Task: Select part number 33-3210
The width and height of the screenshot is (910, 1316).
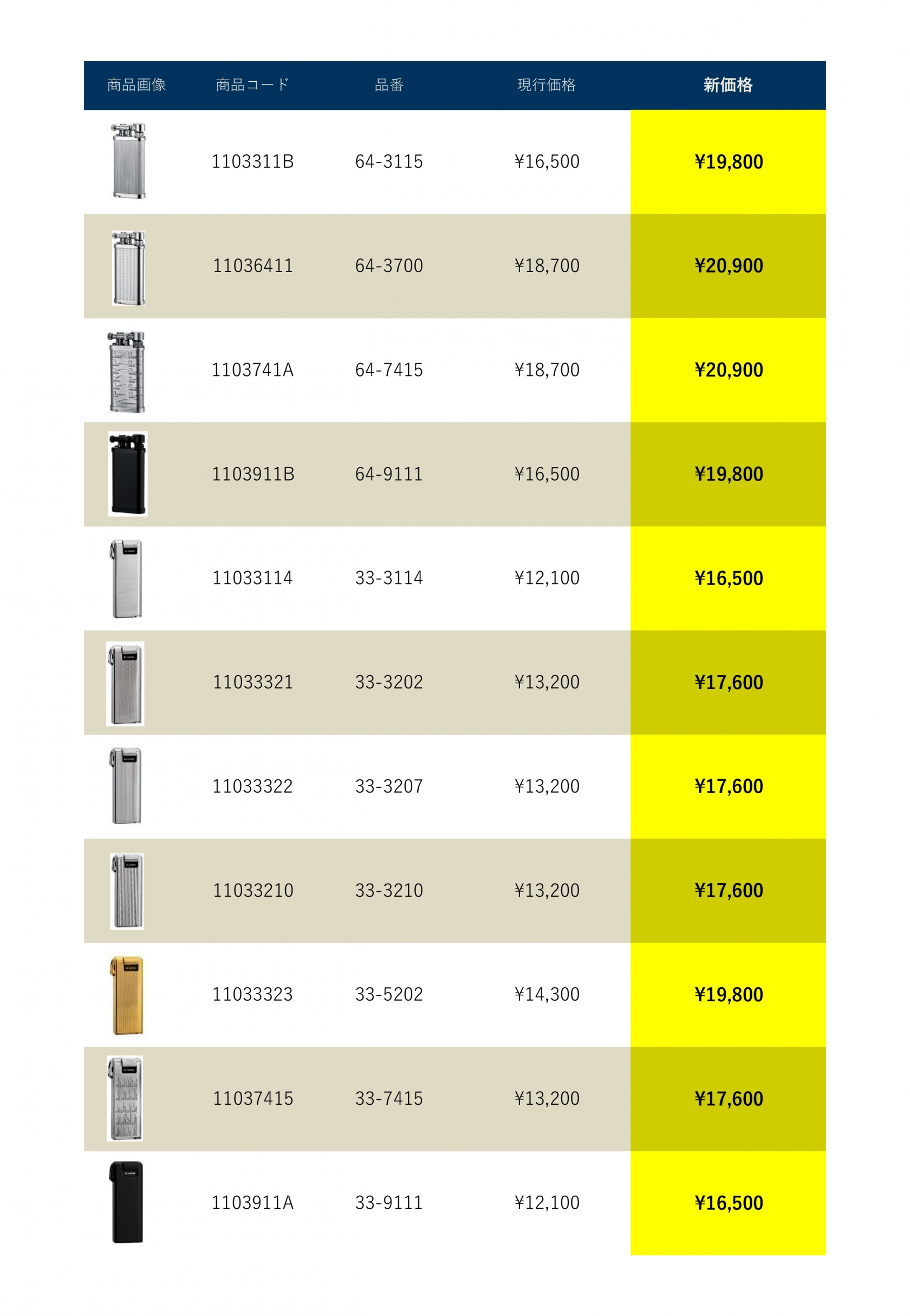Action: [389, 890]
